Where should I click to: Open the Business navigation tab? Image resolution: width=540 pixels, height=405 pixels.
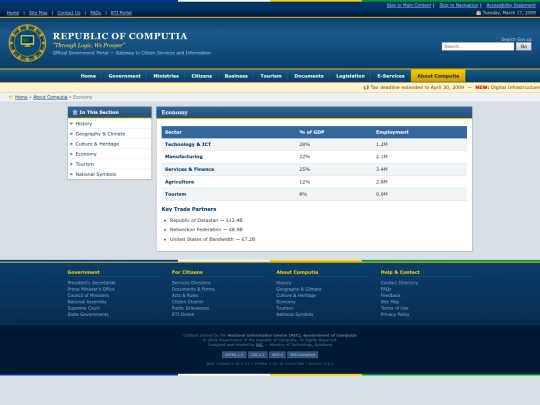click(236, 76)
